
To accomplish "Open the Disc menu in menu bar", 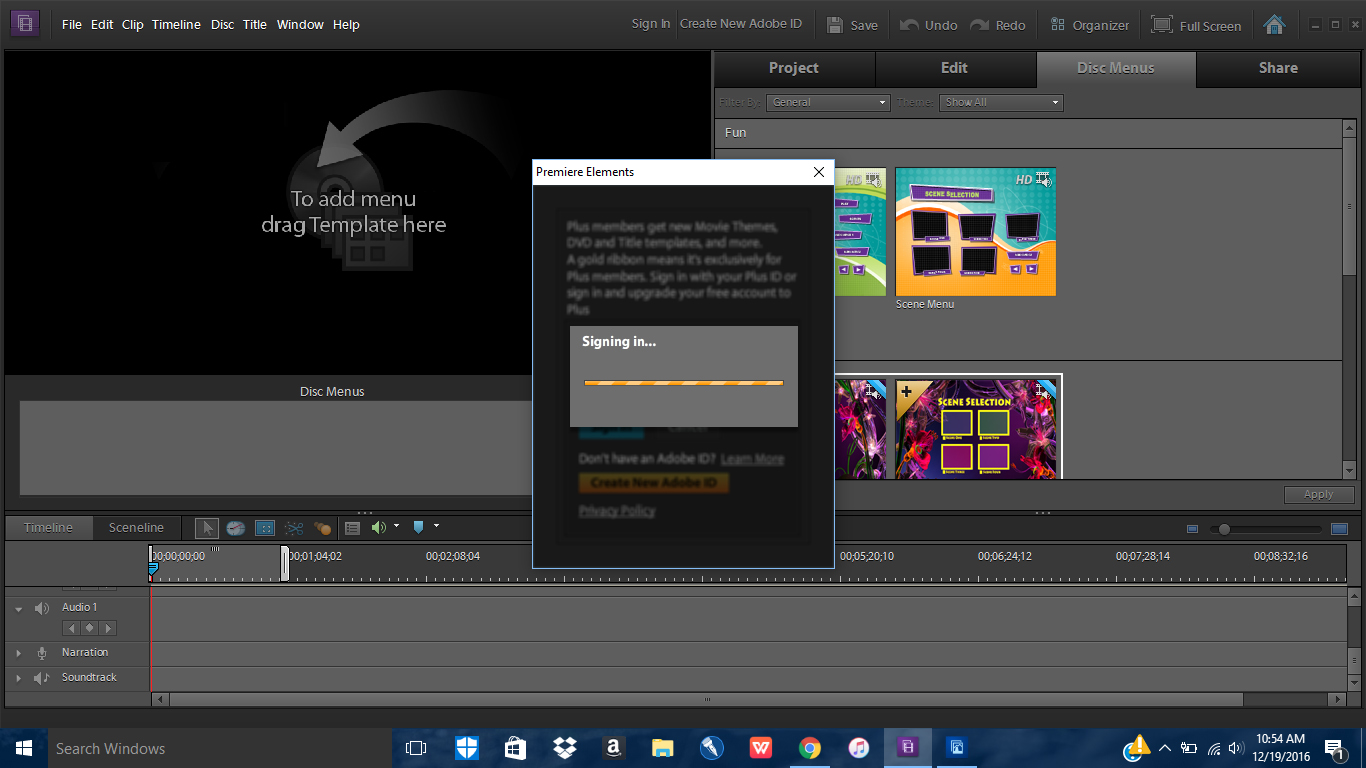I will click(x=222, y=24).
